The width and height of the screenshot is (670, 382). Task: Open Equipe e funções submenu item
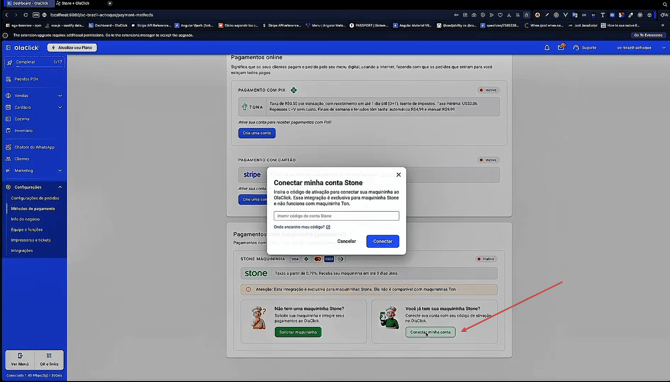tap(26, 230)
